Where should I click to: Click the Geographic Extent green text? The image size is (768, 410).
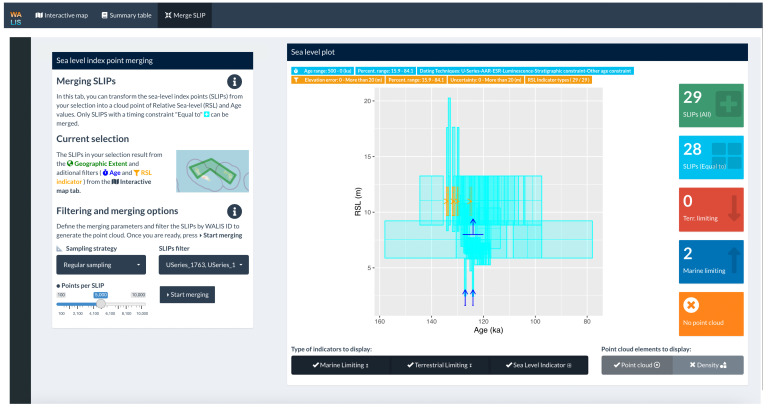tap(100, 164)
